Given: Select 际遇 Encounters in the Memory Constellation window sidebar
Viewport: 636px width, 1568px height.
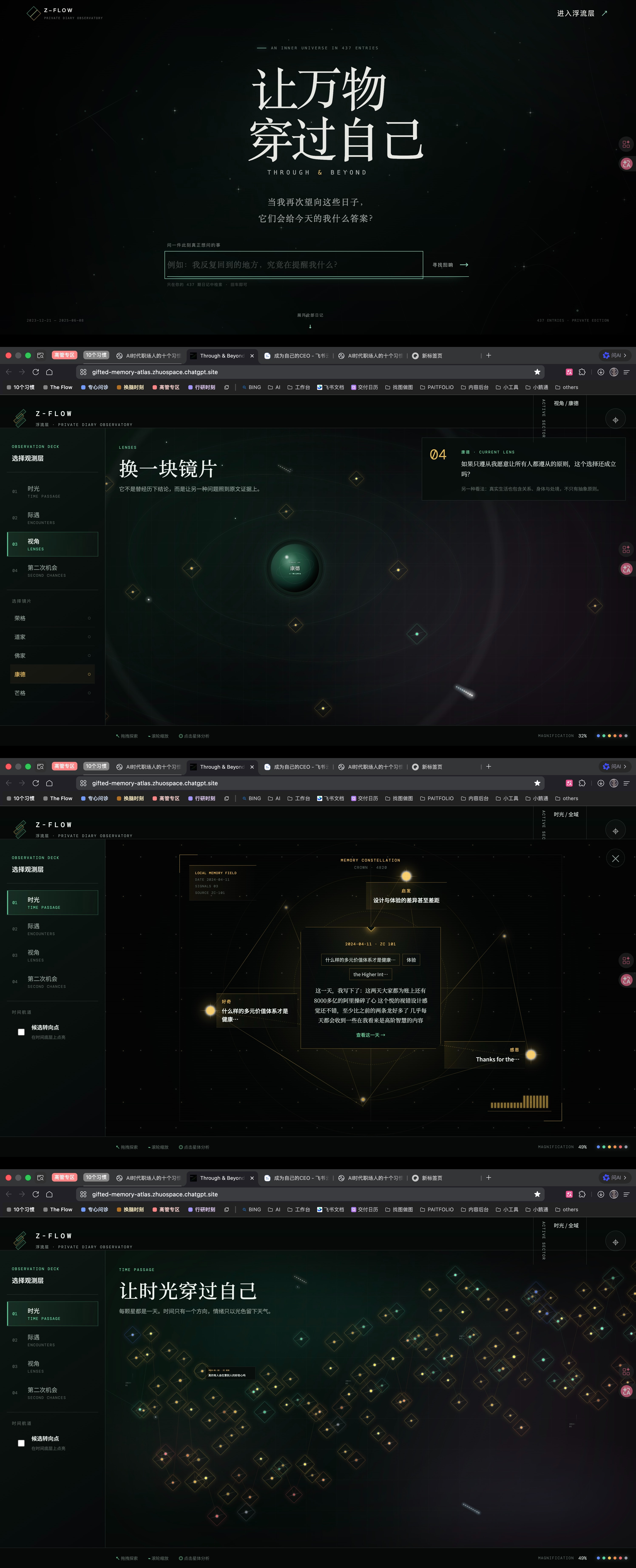Looking at the screenshot, I should coord(52,929).
